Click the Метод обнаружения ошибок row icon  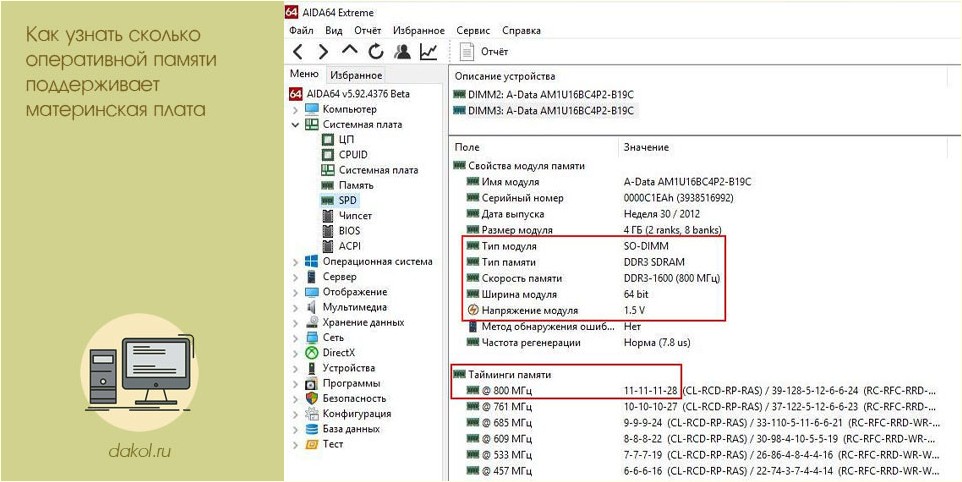point(472,326)
